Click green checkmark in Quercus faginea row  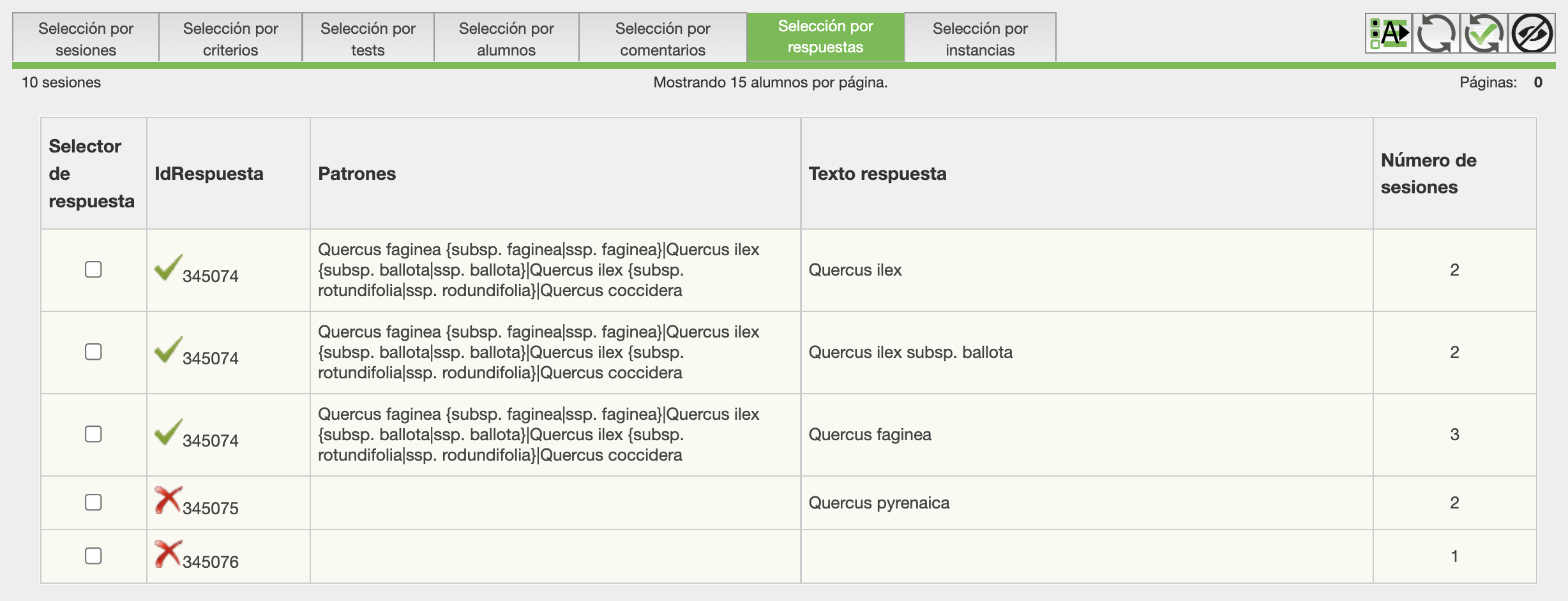click(x=168, y=433)
